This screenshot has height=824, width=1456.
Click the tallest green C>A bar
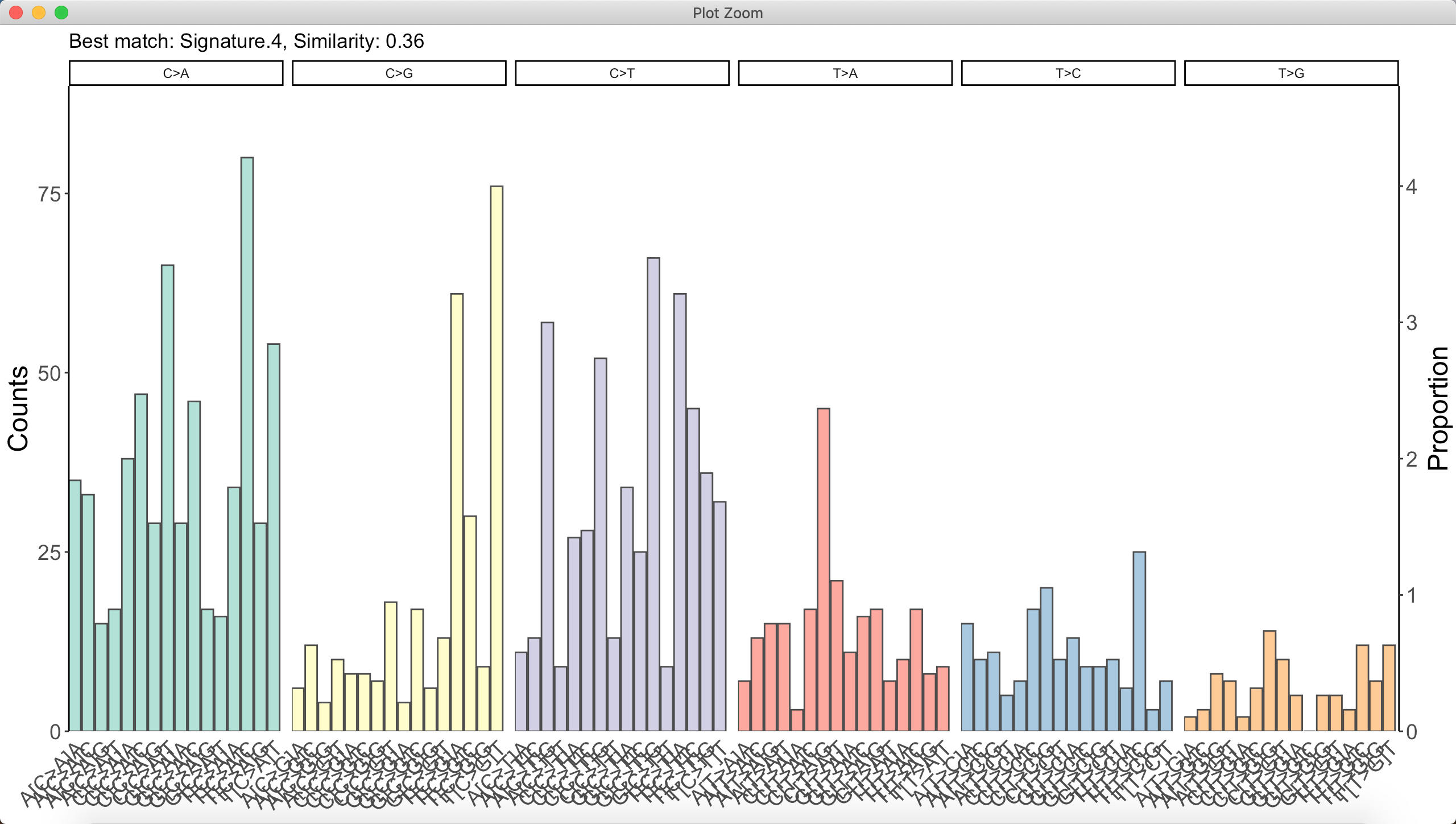coord(247,444)
